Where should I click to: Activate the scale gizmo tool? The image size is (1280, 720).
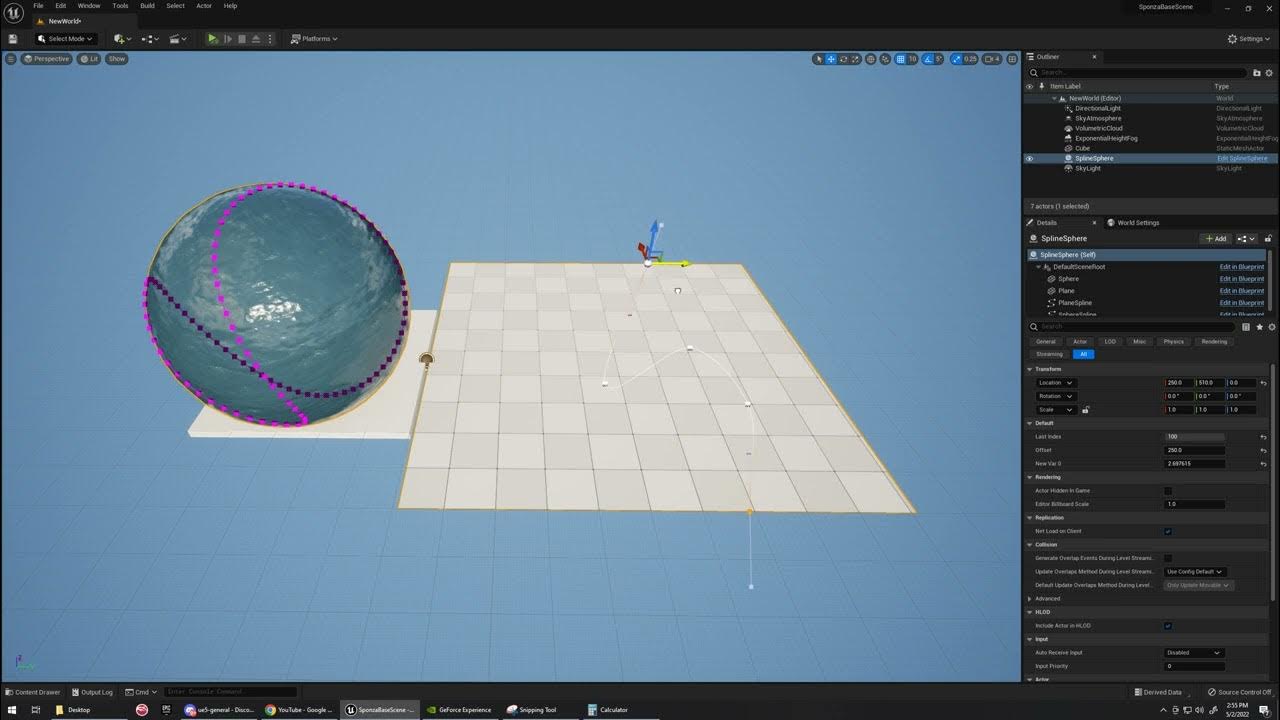pyautogui.click(x=855, y=59)
